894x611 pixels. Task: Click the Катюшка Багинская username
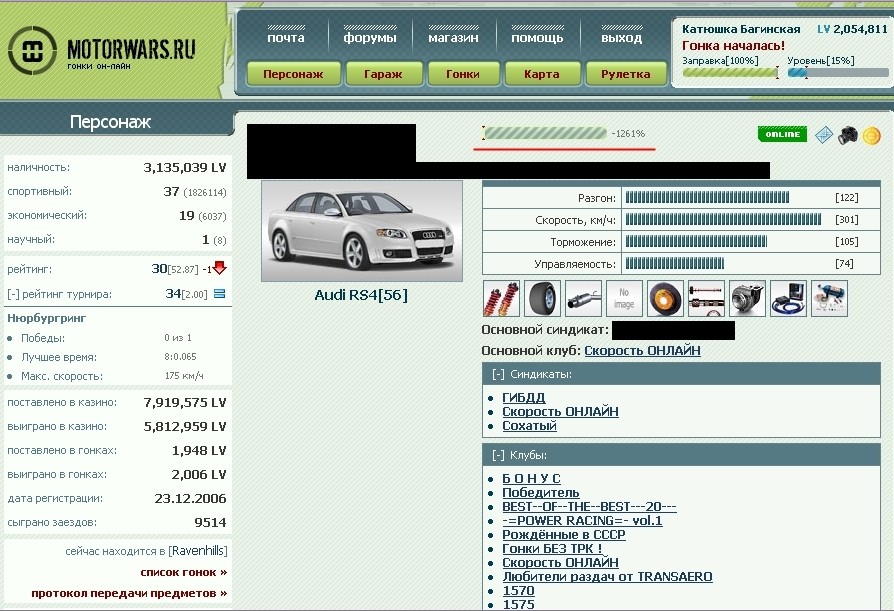(741, 29)
